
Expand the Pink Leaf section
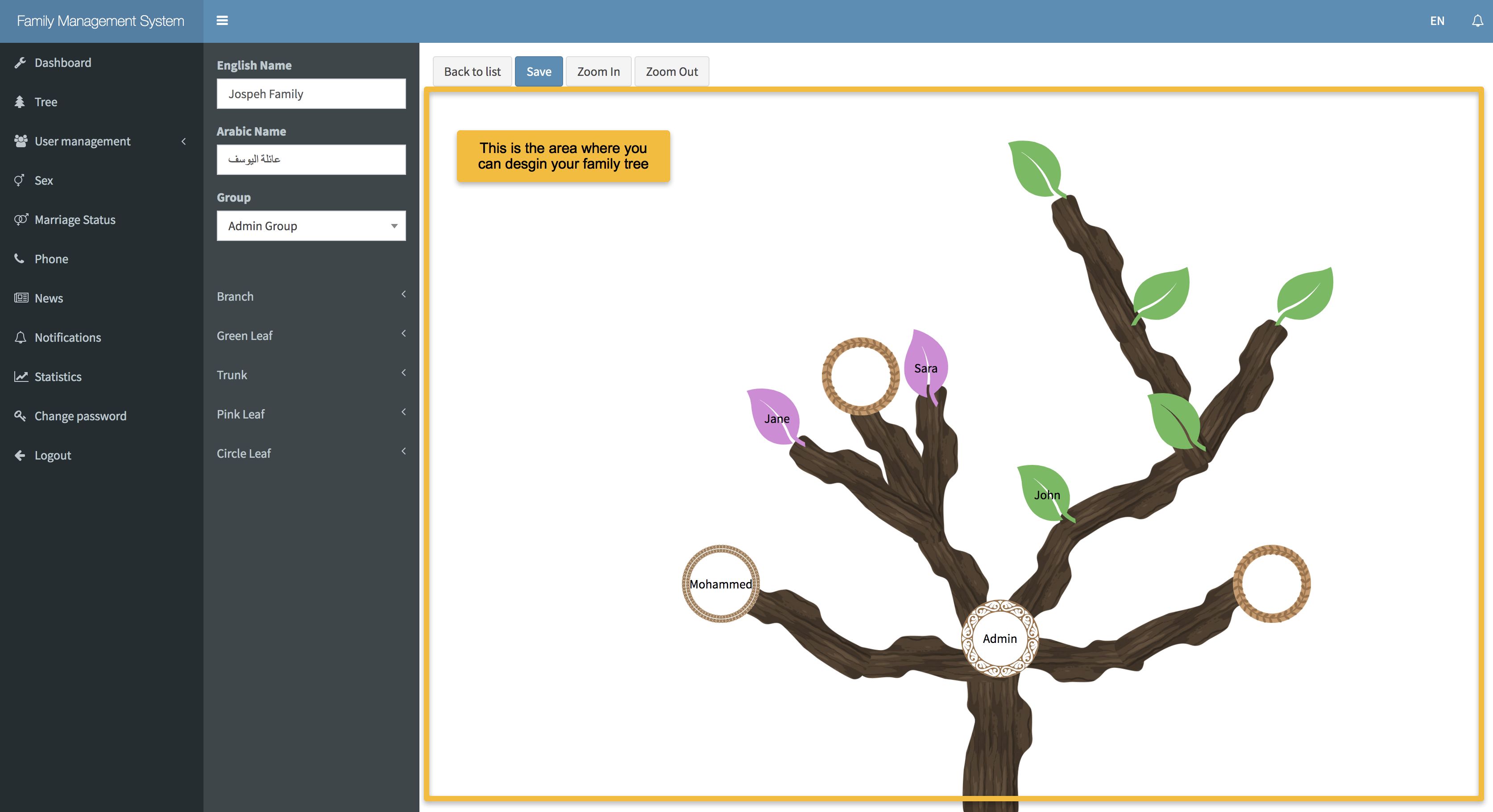point(311,414)
